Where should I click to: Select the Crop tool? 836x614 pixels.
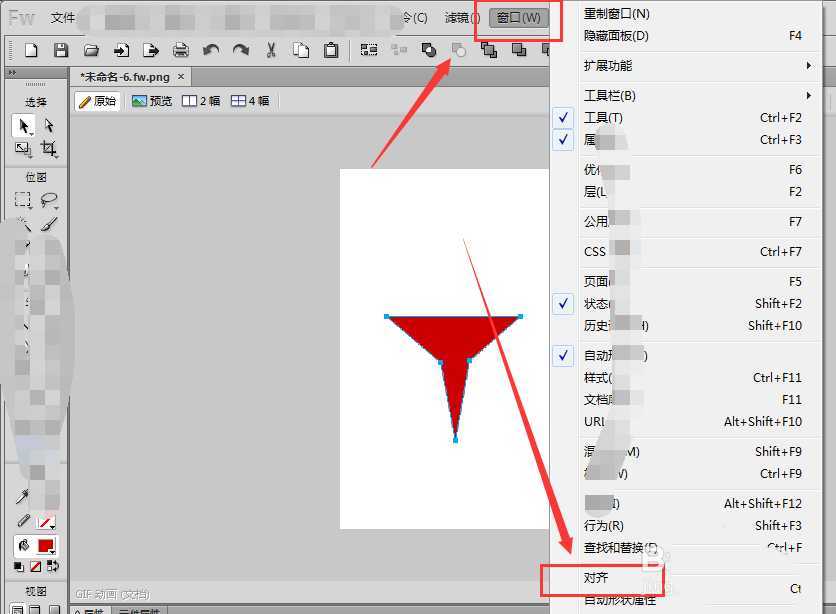click(x=48, y=149)
